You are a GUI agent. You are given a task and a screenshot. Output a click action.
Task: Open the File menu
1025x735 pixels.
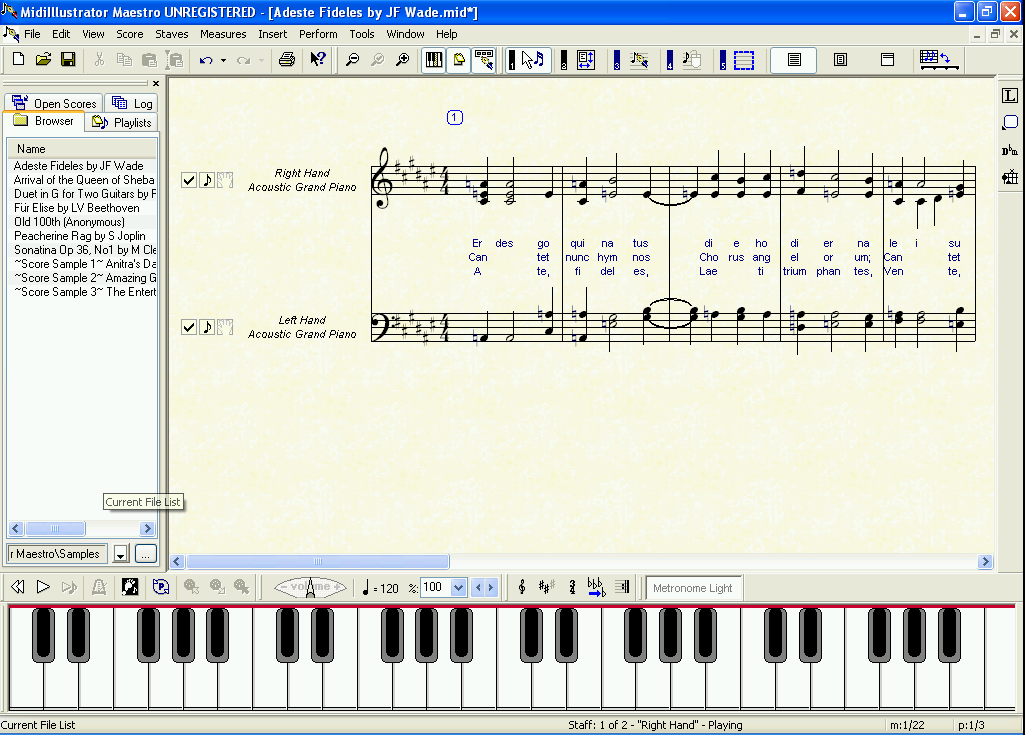(x=32, y=34)
